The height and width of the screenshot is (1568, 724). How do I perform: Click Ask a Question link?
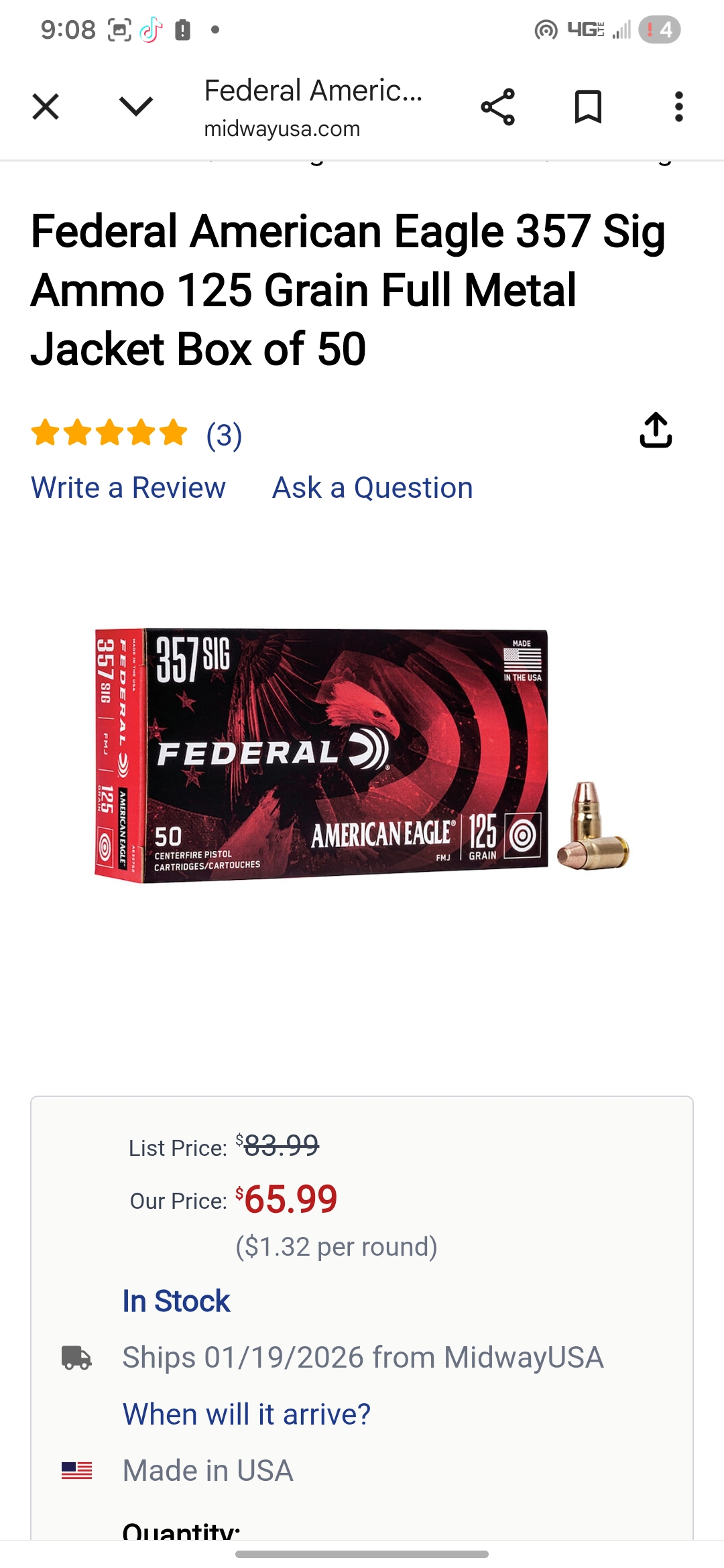373,488
